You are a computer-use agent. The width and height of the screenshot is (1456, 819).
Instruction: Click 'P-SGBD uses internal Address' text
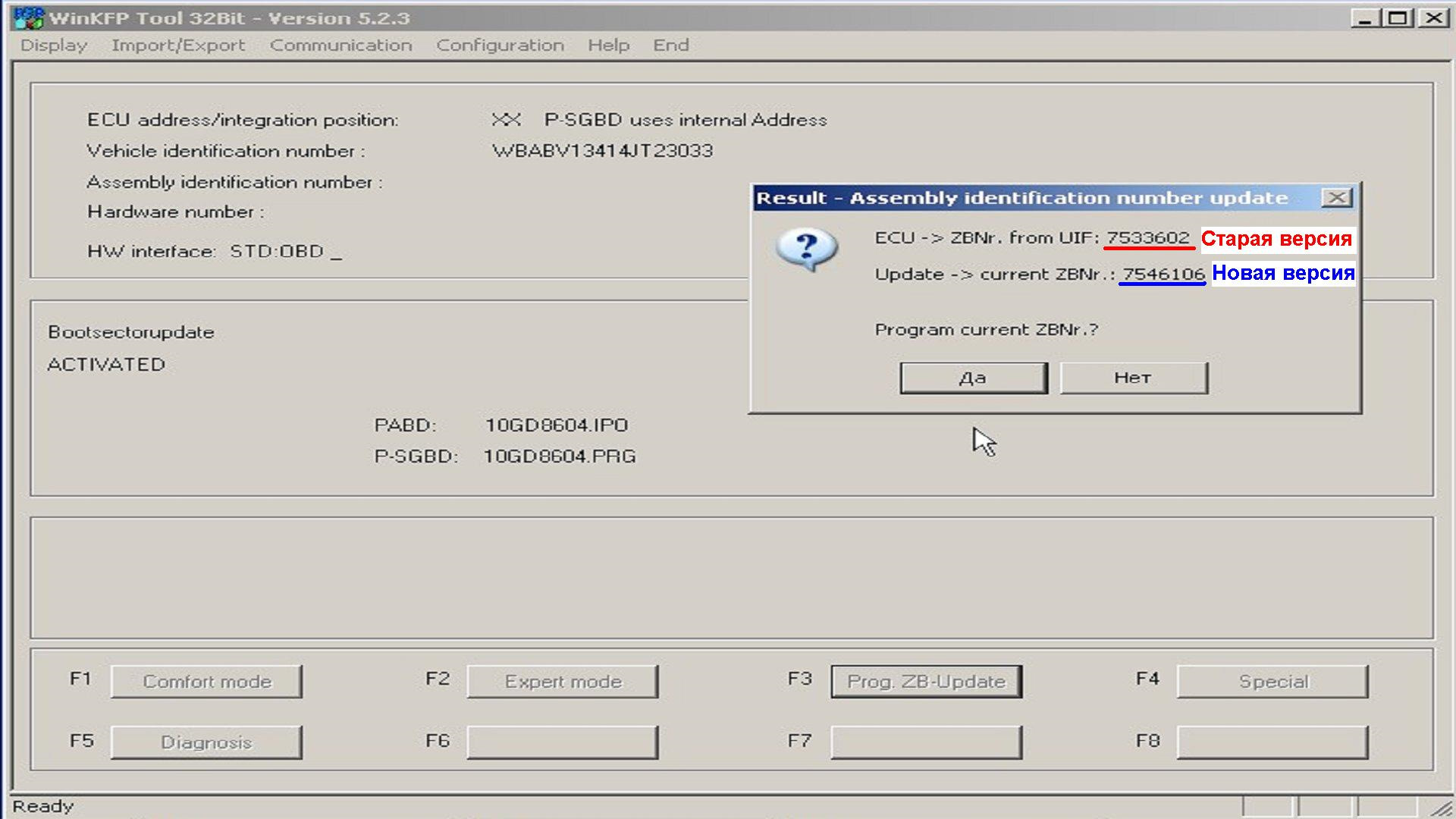point(686,120)
